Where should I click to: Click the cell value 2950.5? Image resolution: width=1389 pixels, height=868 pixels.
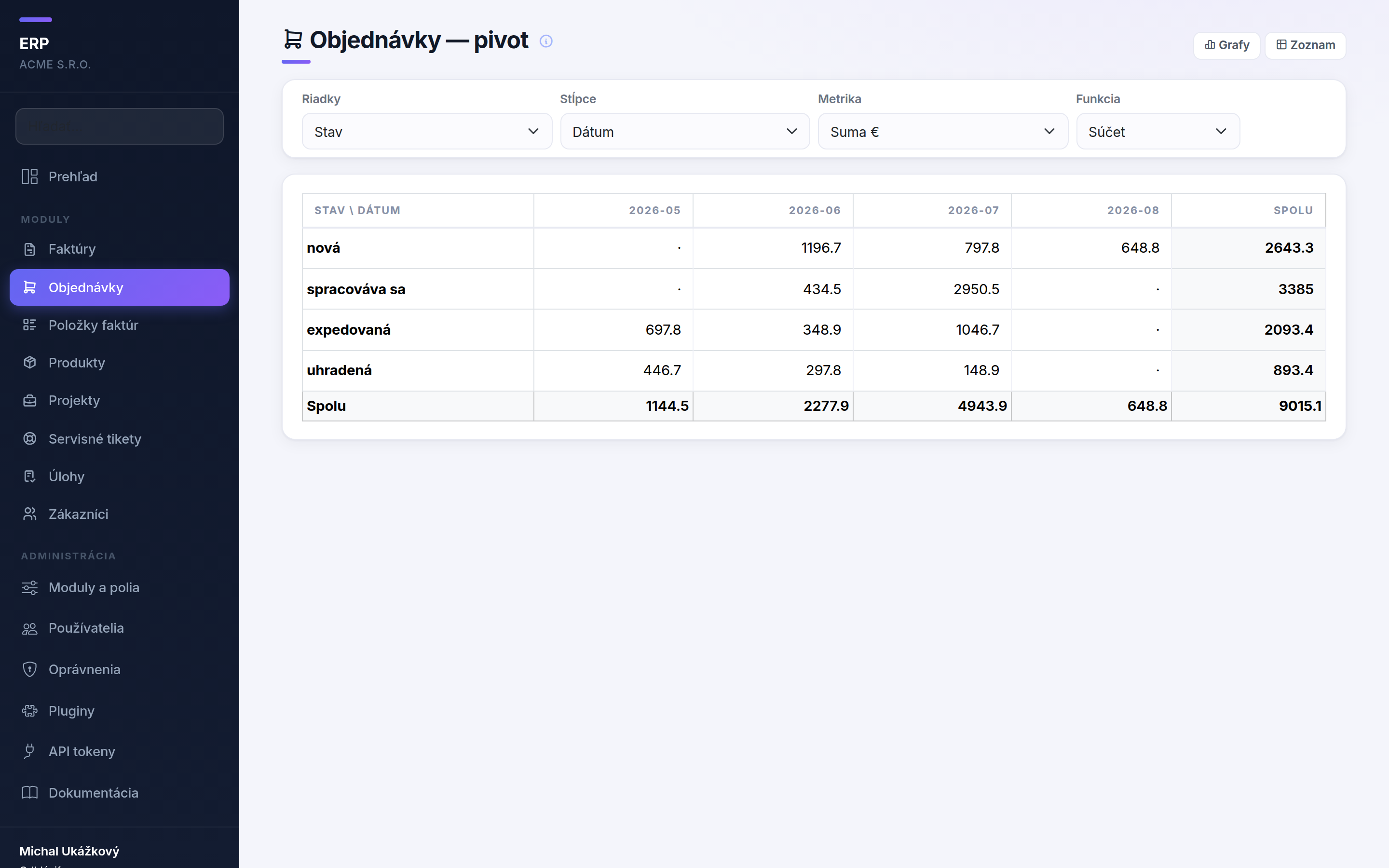click(x=976, y=289)
